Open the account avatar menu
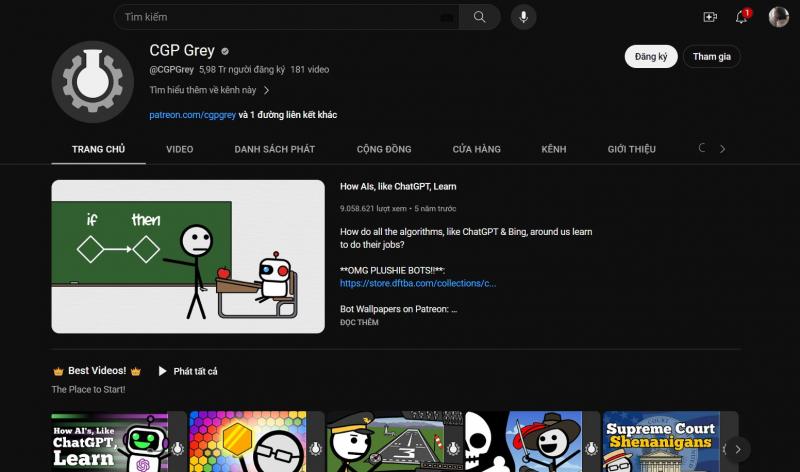This screenshot has height=472, width=800. pos(779,17)
